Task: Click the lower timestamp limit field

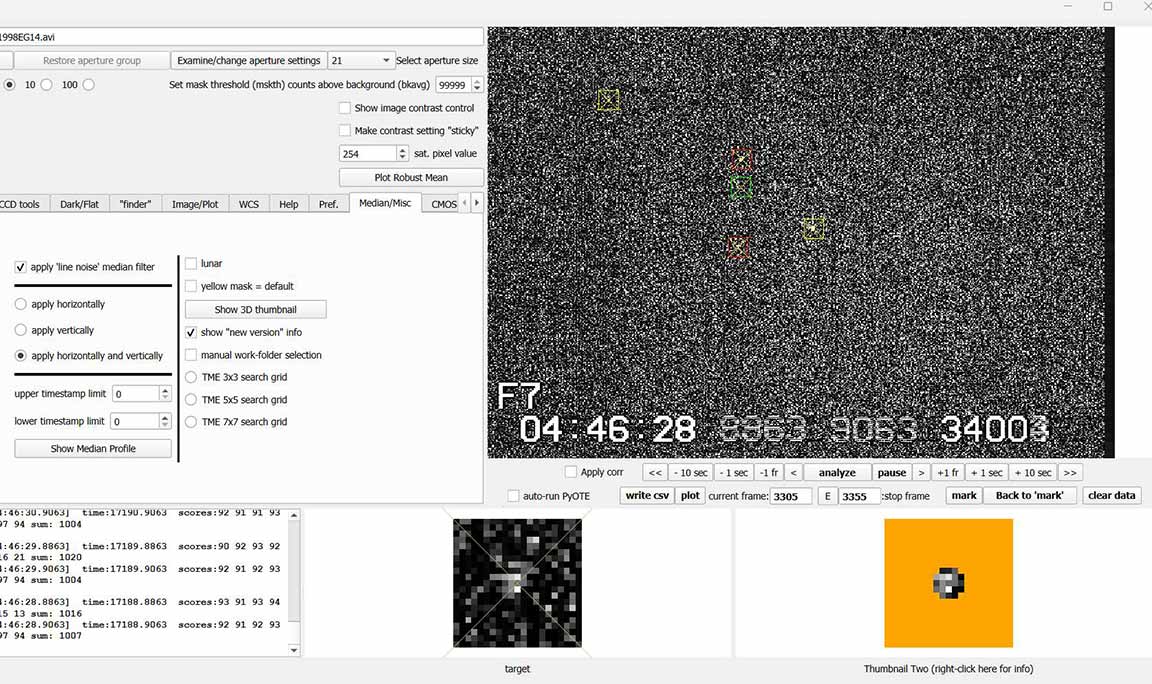Action: (135, 422)
